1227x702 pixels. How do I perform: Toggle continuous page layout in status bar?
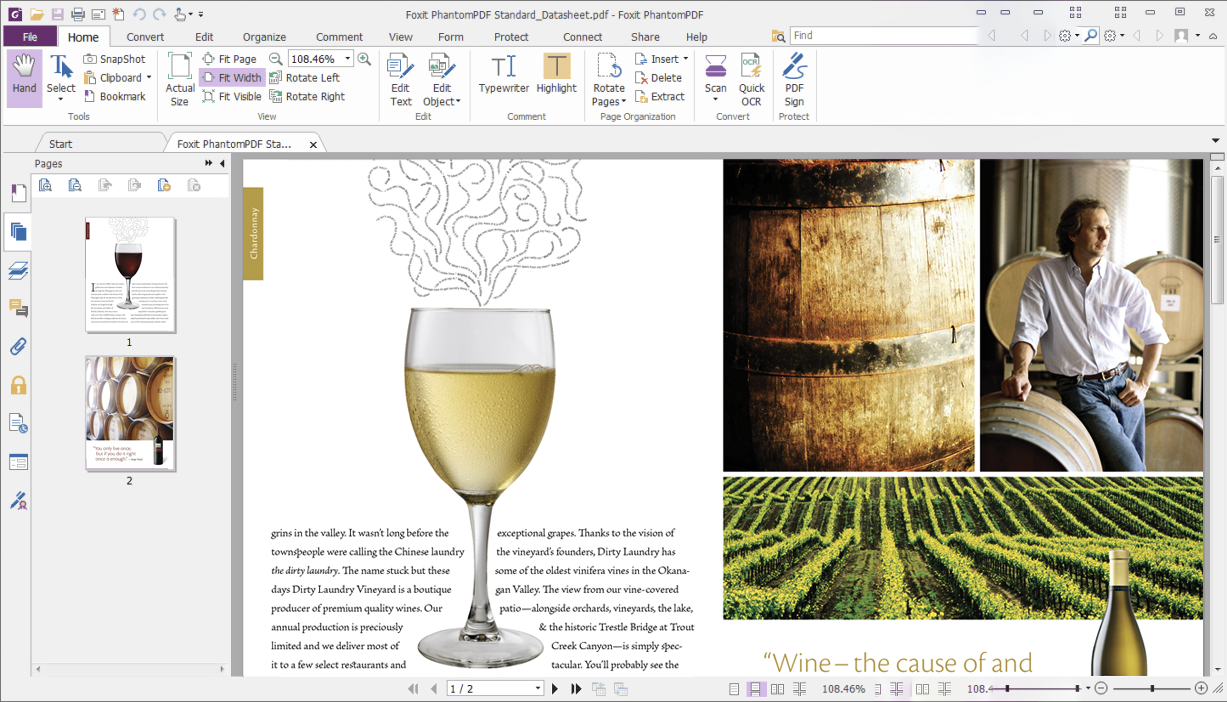(x=756, y=689)
